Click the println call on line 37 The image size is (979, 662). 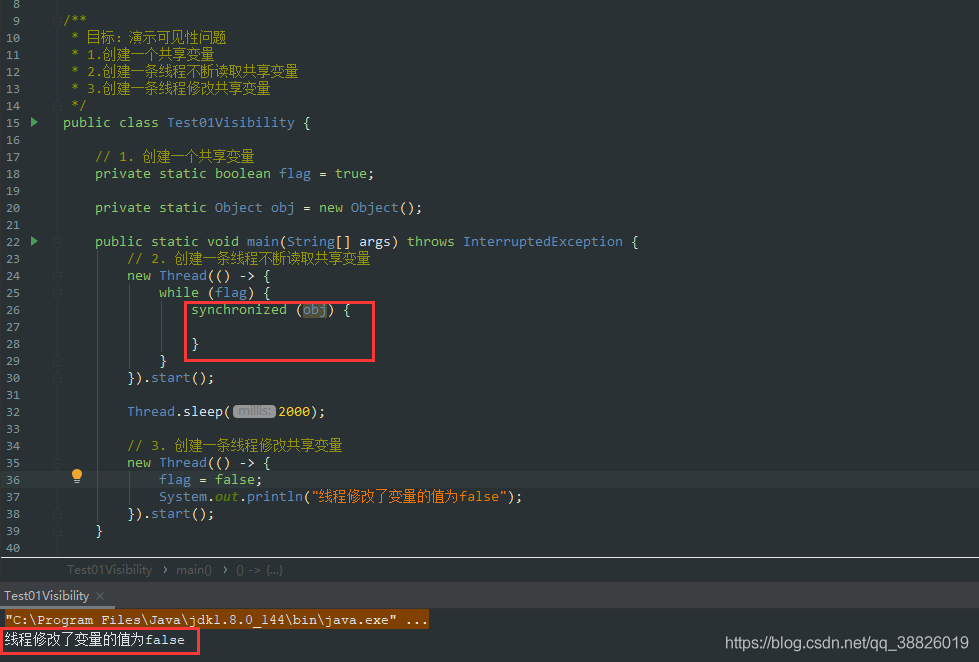[275, 496]
